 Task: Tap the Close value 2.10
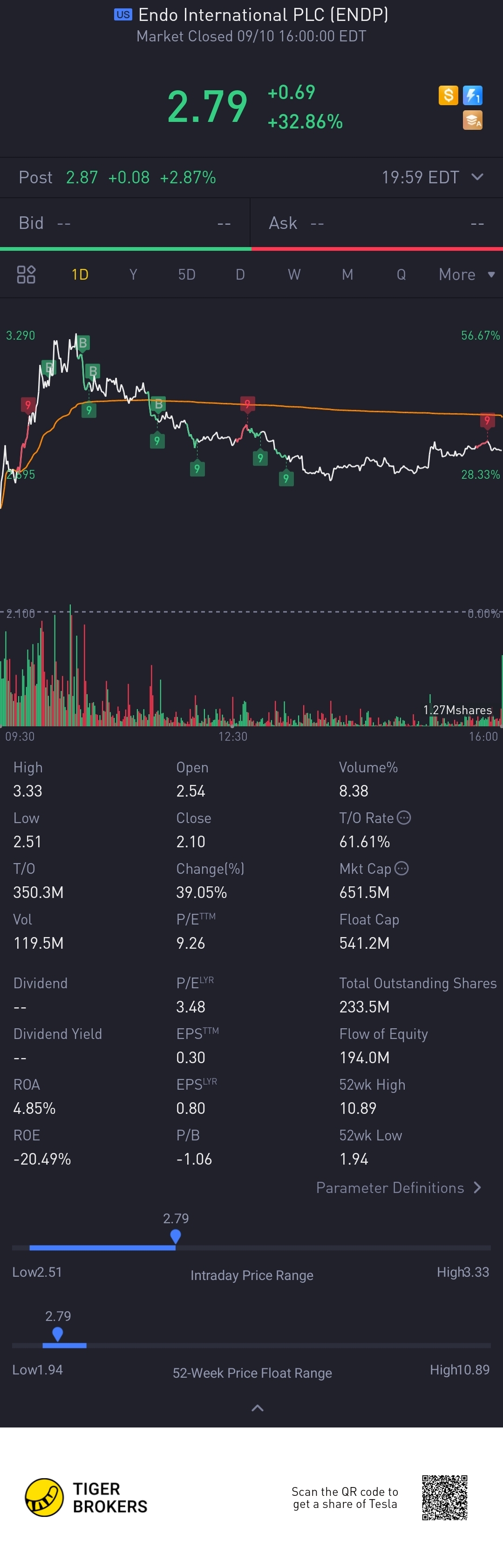point(190,842)
